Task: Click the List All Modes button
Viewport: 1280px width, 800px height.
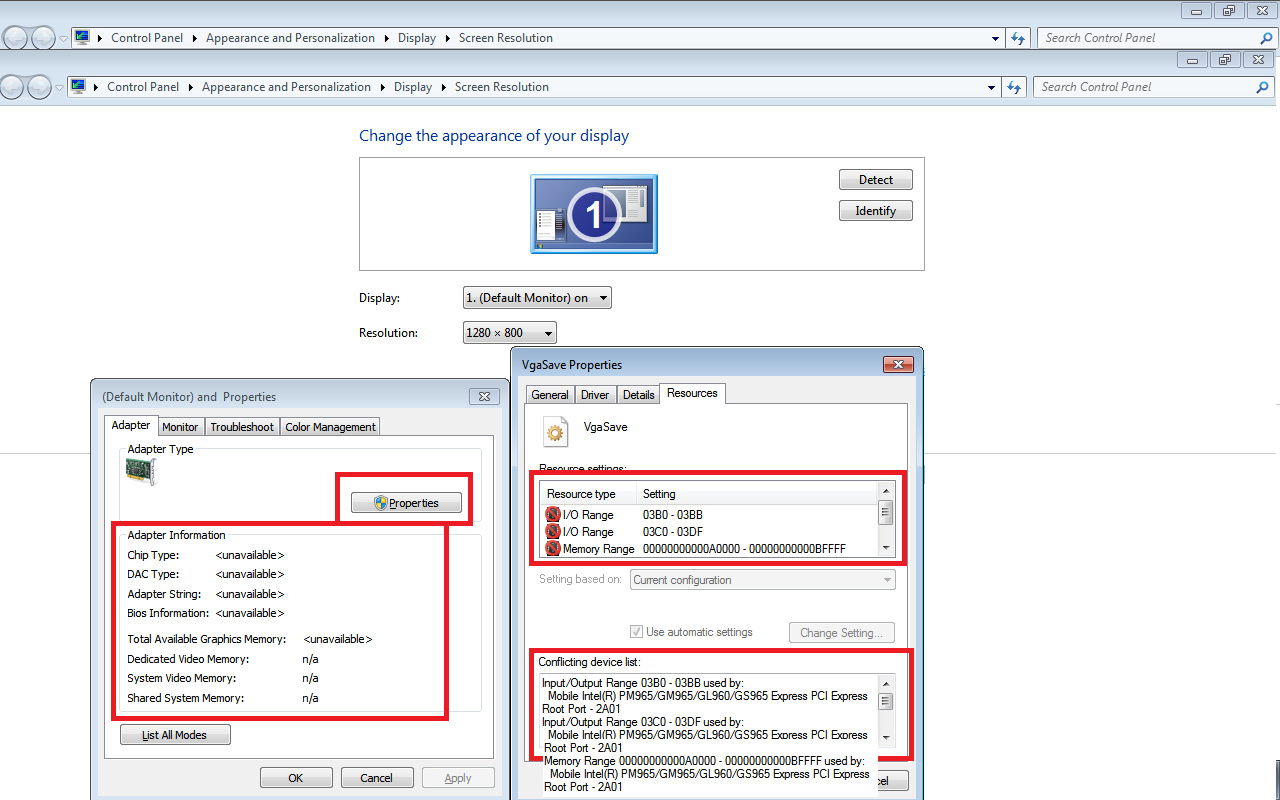Action: pos(175,735)
